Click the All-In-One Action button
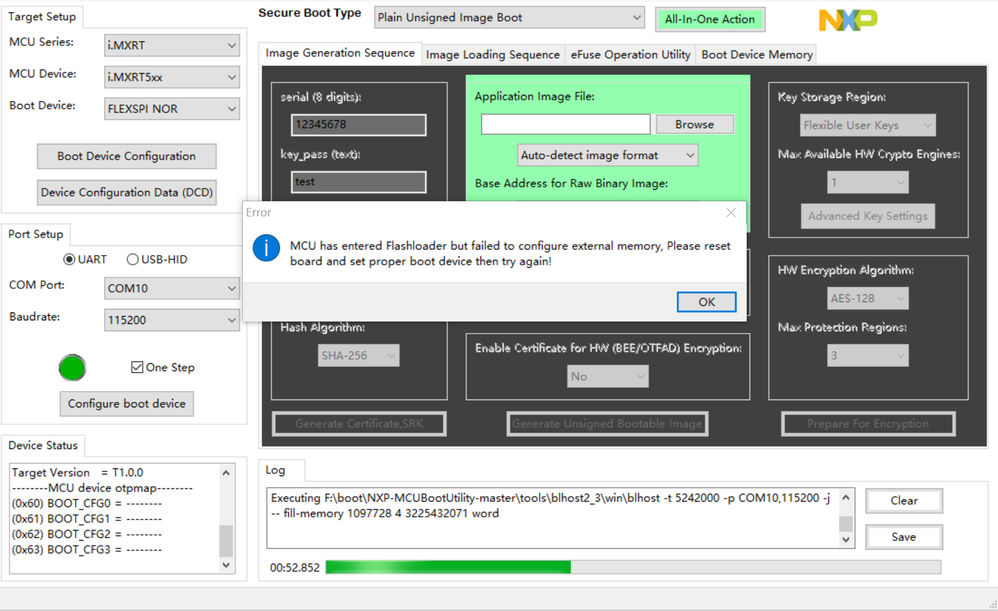This screenshot has height=611, width=998. pos(710,19)
